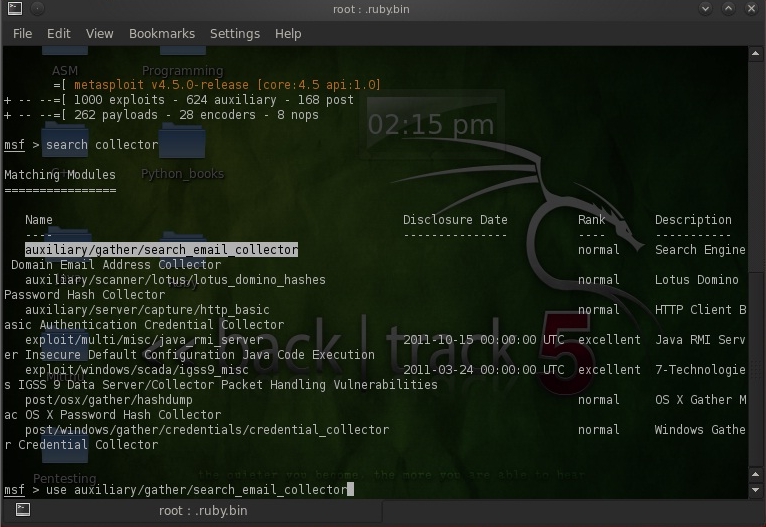This screenshot has width=766, height=527.
Task: Click scroll up arrow at bottom of scrollbar
Action: pyautogui.click(x=755, y=474)
